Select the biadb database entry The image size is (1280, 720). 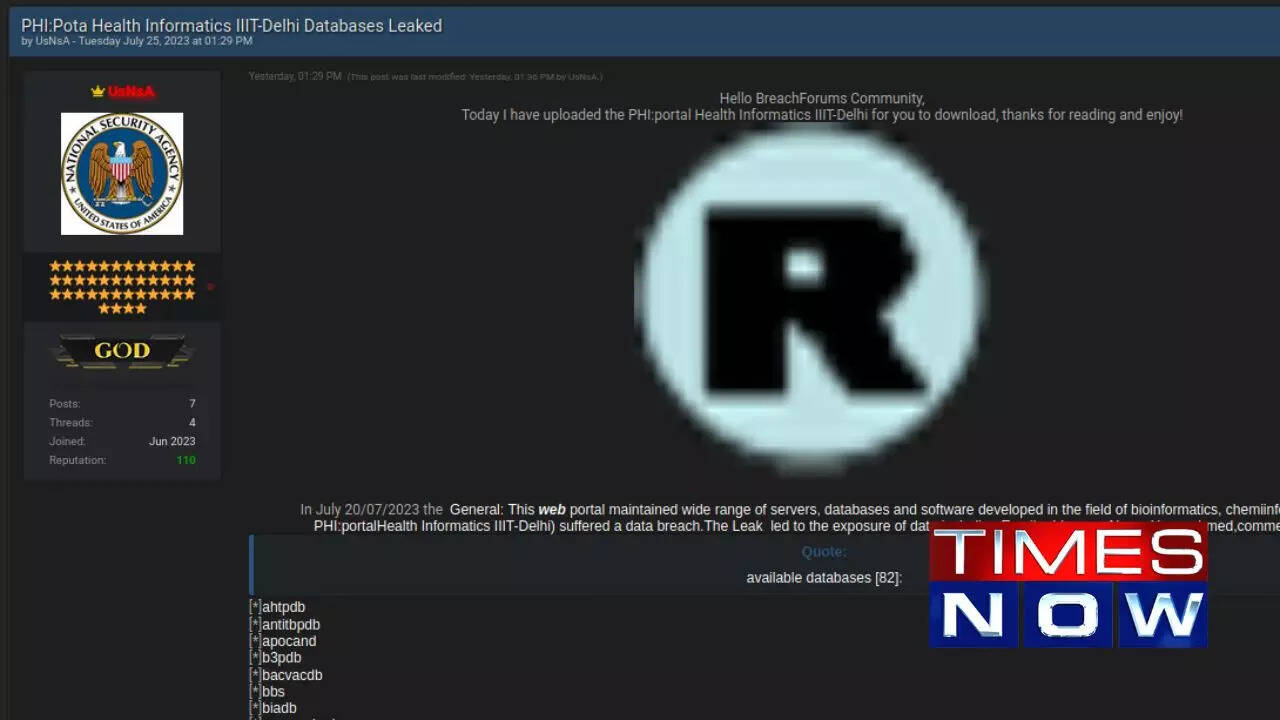pos(279,709)
